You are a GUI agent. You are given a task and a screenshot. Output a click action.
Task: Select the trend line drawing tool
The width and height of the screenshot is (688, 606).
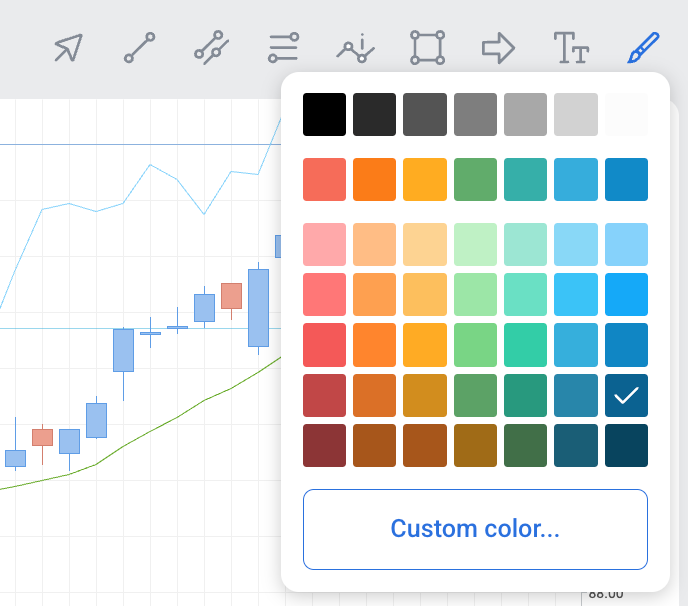tap(139, 47)
